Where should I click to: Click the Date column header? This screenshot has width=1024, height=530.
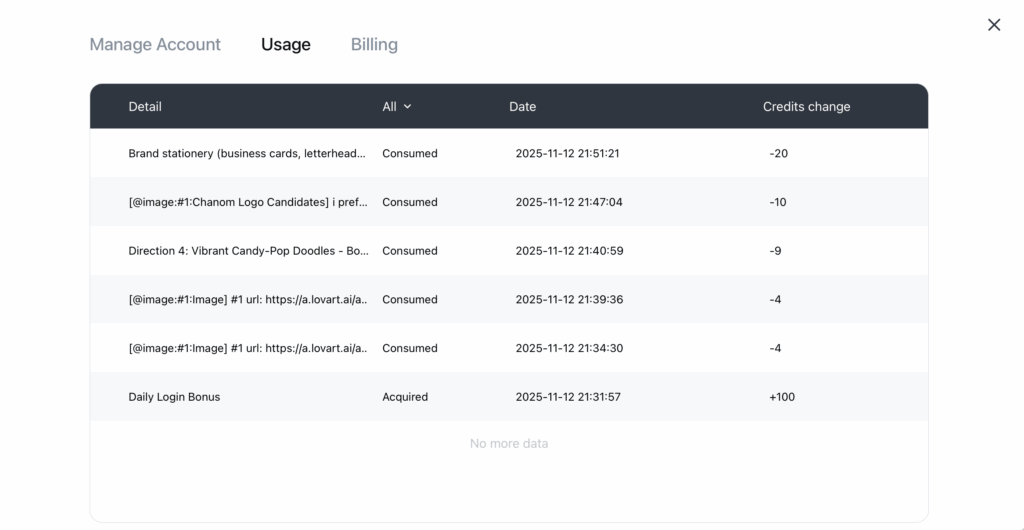(x=522, y=106)
